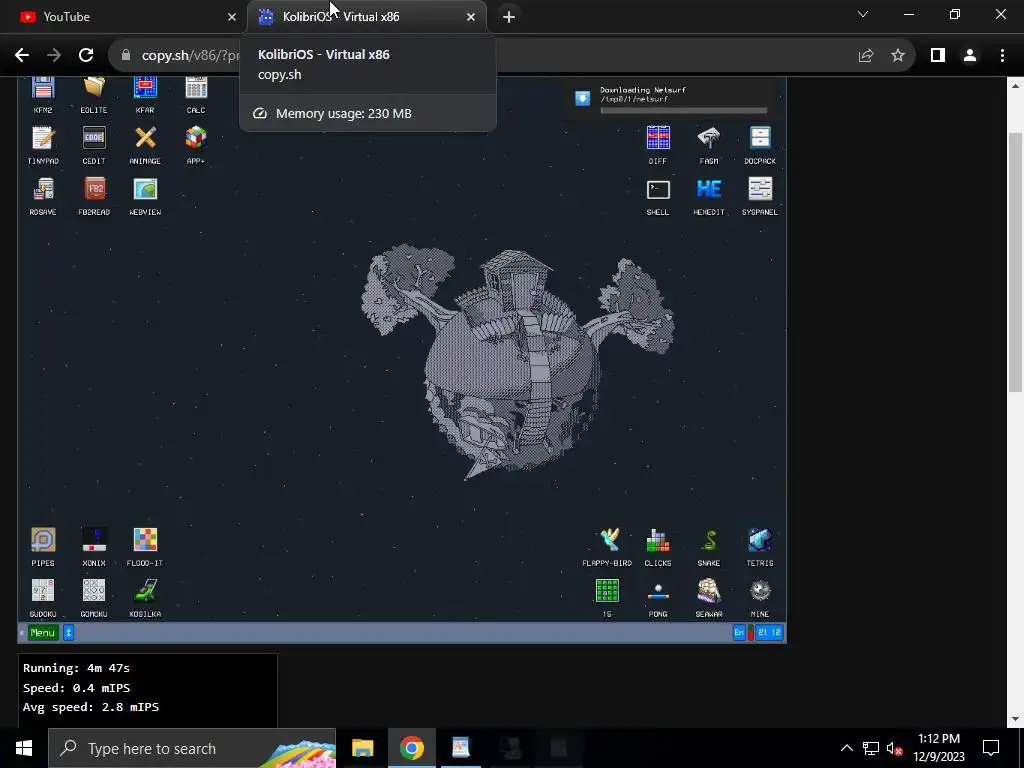Open the CALC calculator icon
Screen dimensions: 1024x768
coord(196,95)
